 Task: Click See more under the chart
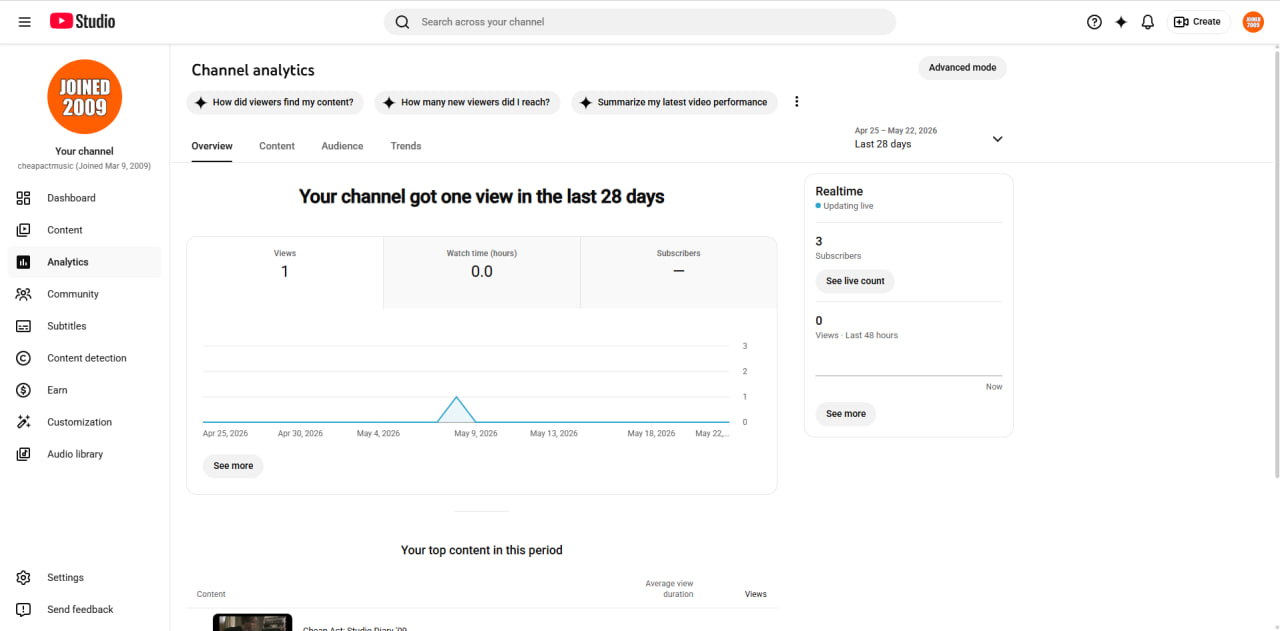[233, 466]
